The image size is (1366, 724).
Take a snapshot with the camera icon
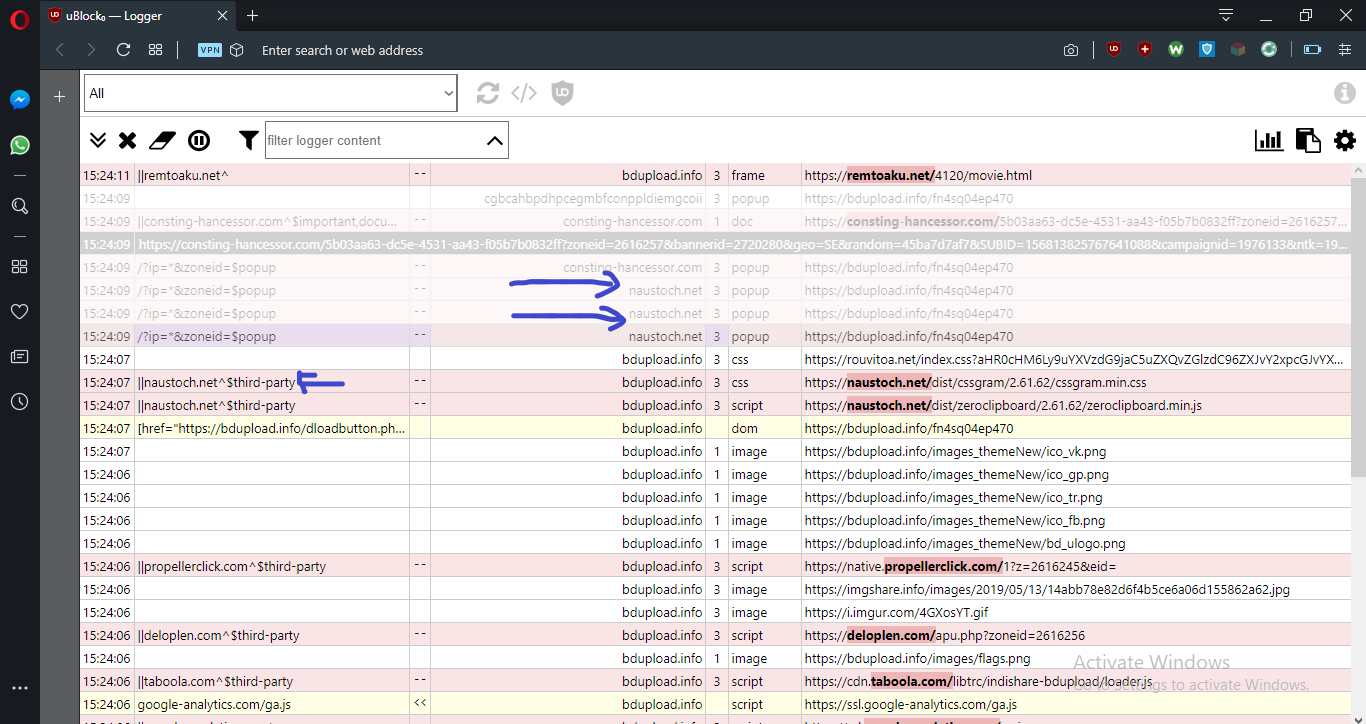tap(1070, 49)
